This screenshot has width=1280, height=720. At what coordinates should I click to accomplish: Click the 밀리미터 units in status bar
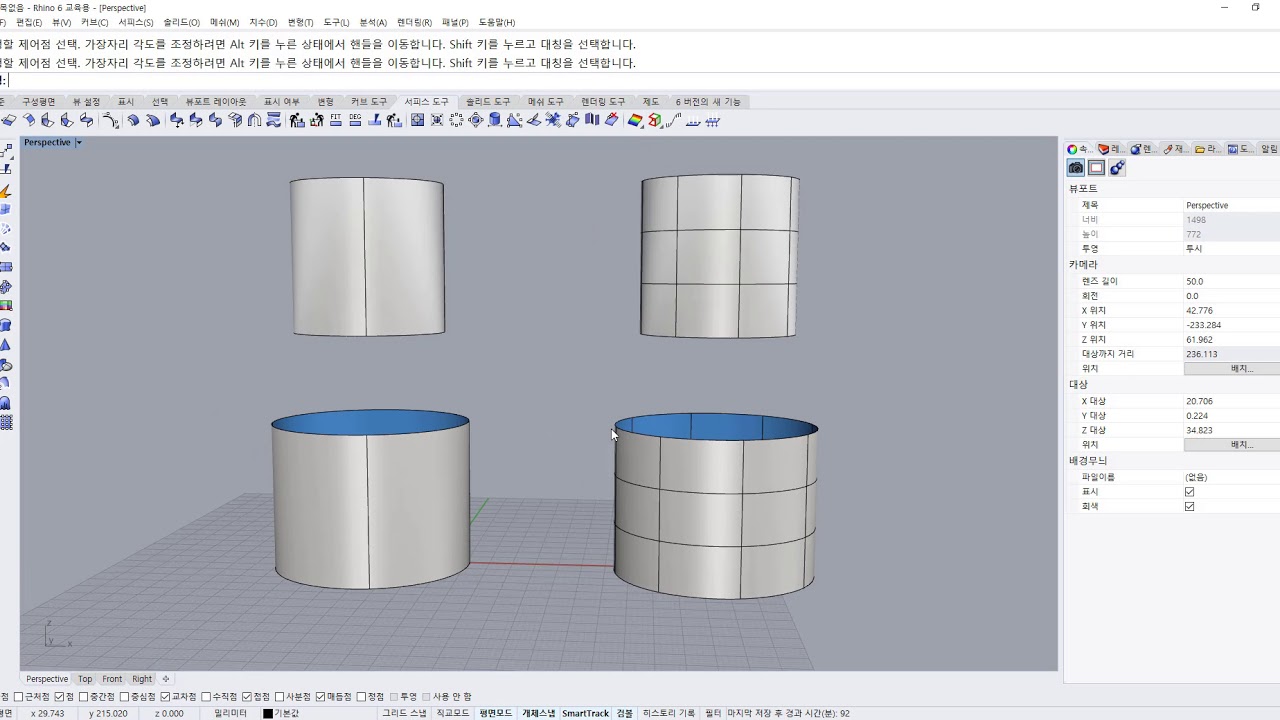(230, 714)
